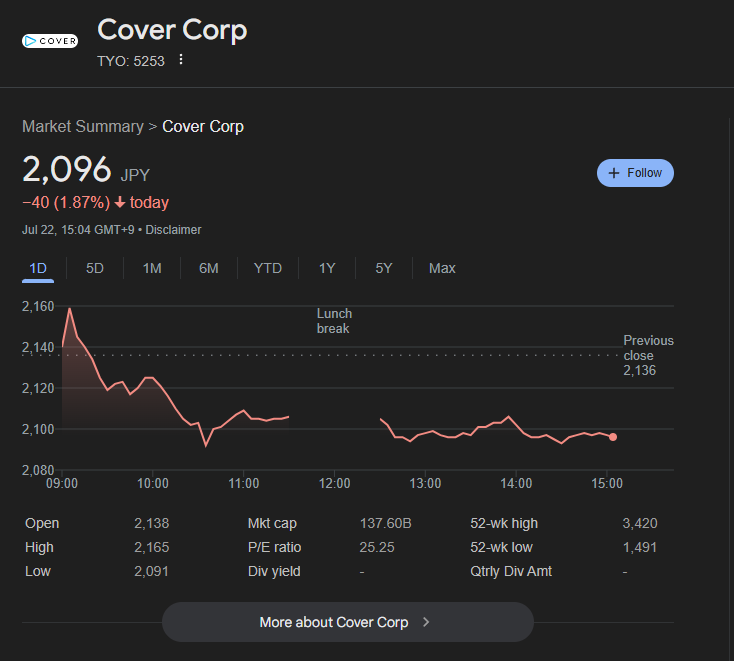
Task: Click the 2,120 price axis label
Action: [38, 388]
